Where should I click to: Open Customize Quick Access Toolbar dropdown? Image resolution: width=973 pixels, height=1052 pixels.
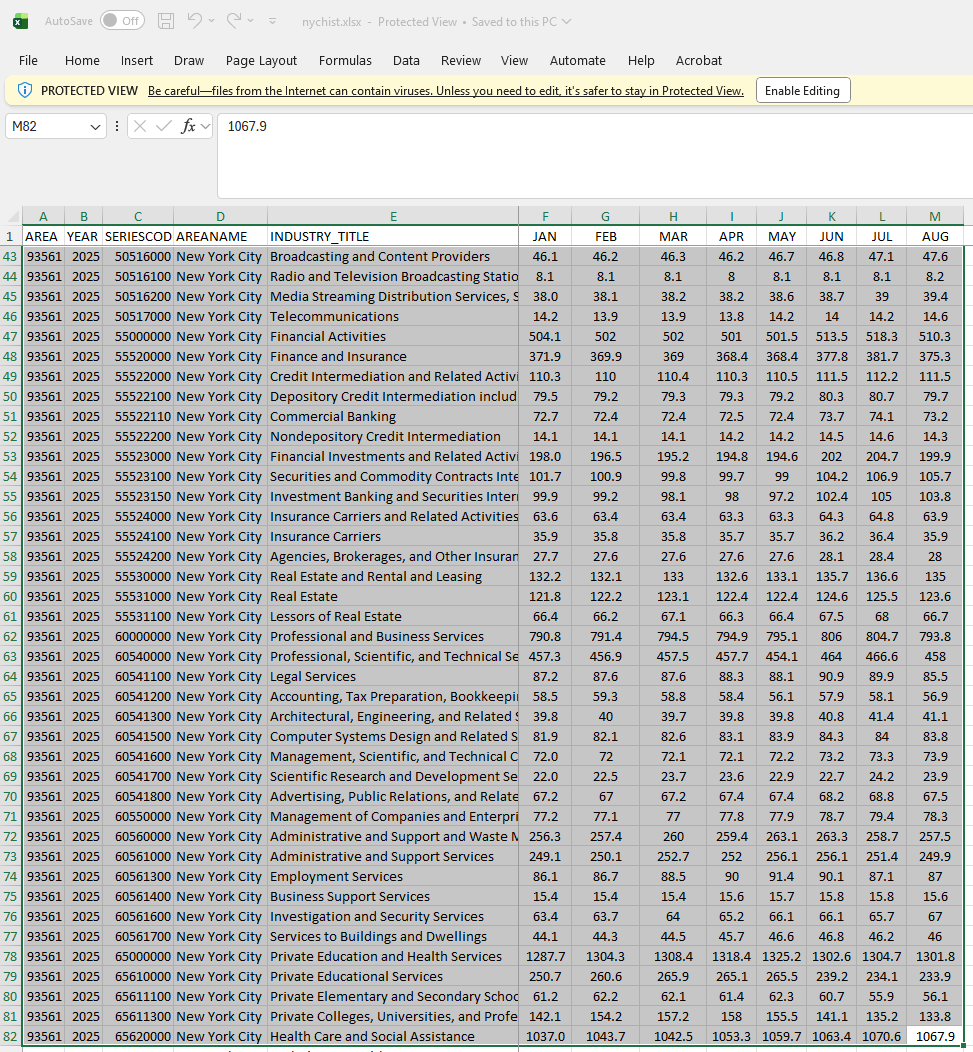274,21
